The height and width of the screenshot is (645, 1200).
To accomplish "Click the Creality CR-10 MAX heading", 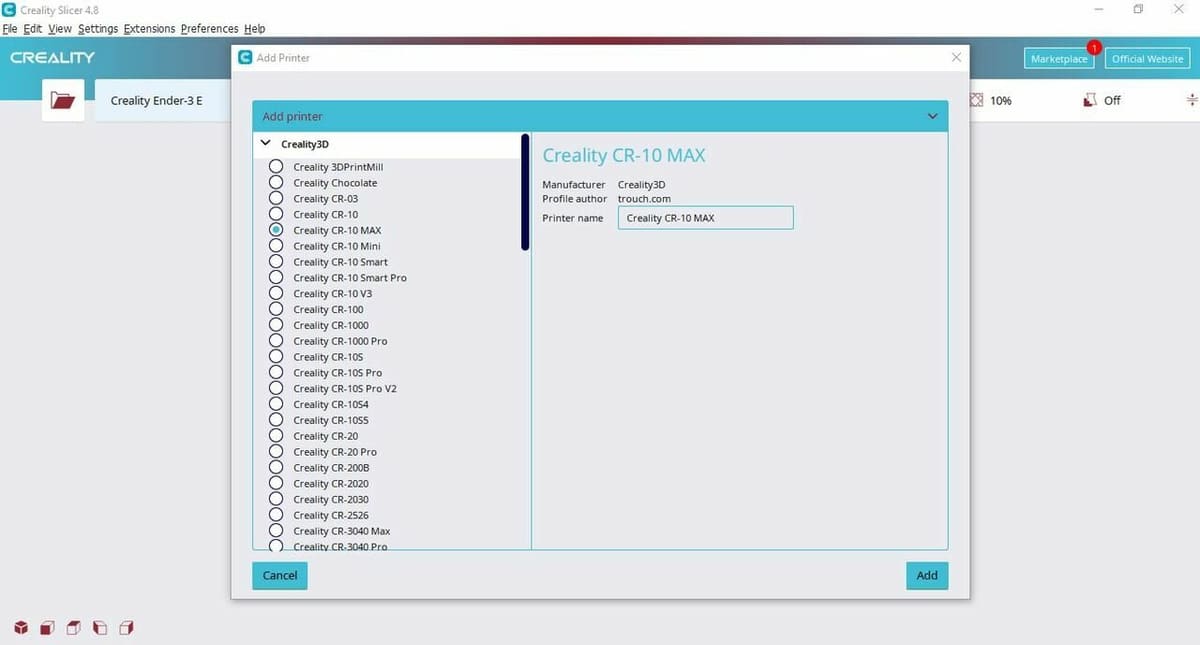I will (x=624, y=156).
